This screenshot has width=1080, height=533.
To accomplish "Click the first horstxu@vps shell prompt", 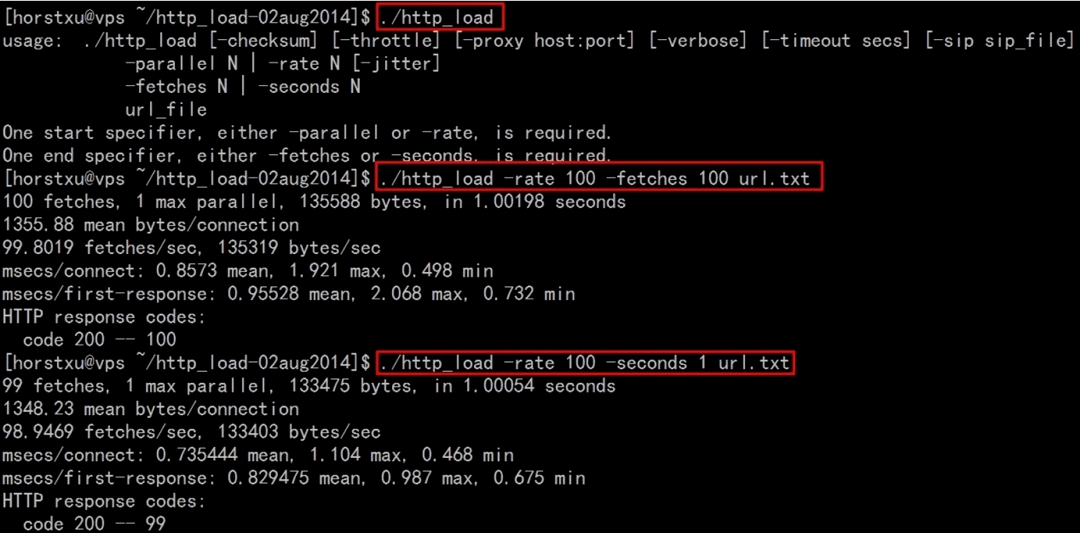I will 187,17.
